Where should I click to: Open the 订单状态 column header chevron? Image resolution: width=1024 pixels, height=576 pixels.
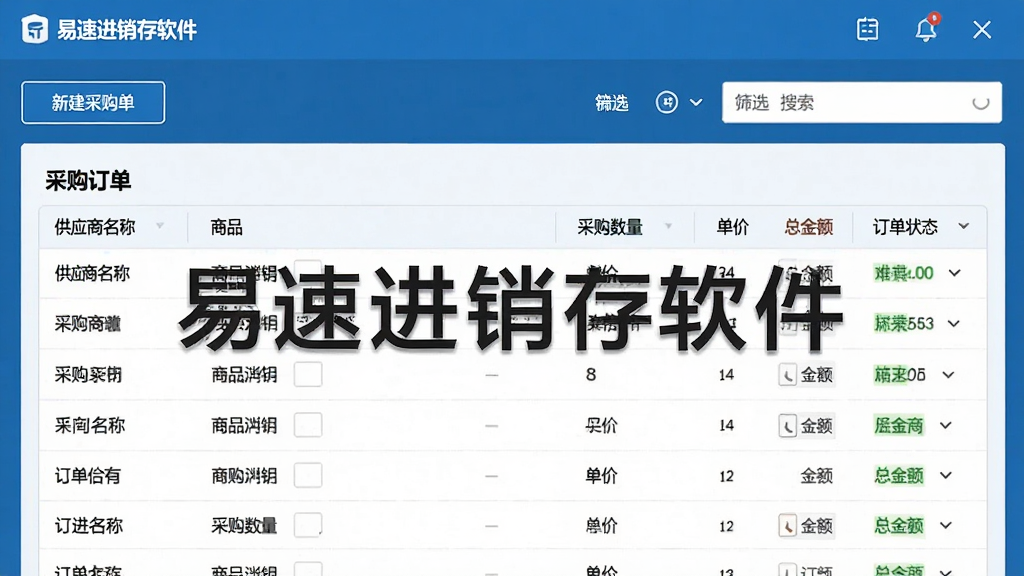(x=964, y=226)
